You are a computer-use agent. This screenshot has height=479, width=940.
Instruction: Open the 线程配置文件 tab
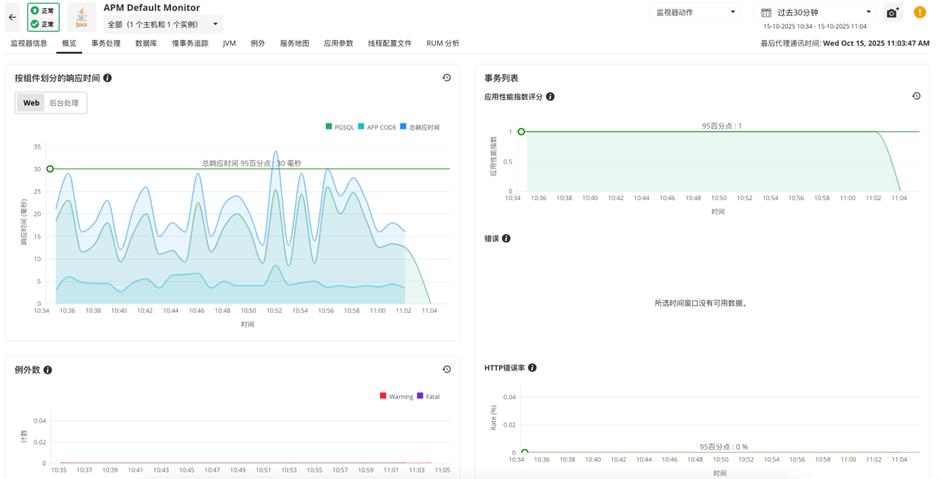tap(390, 44)
